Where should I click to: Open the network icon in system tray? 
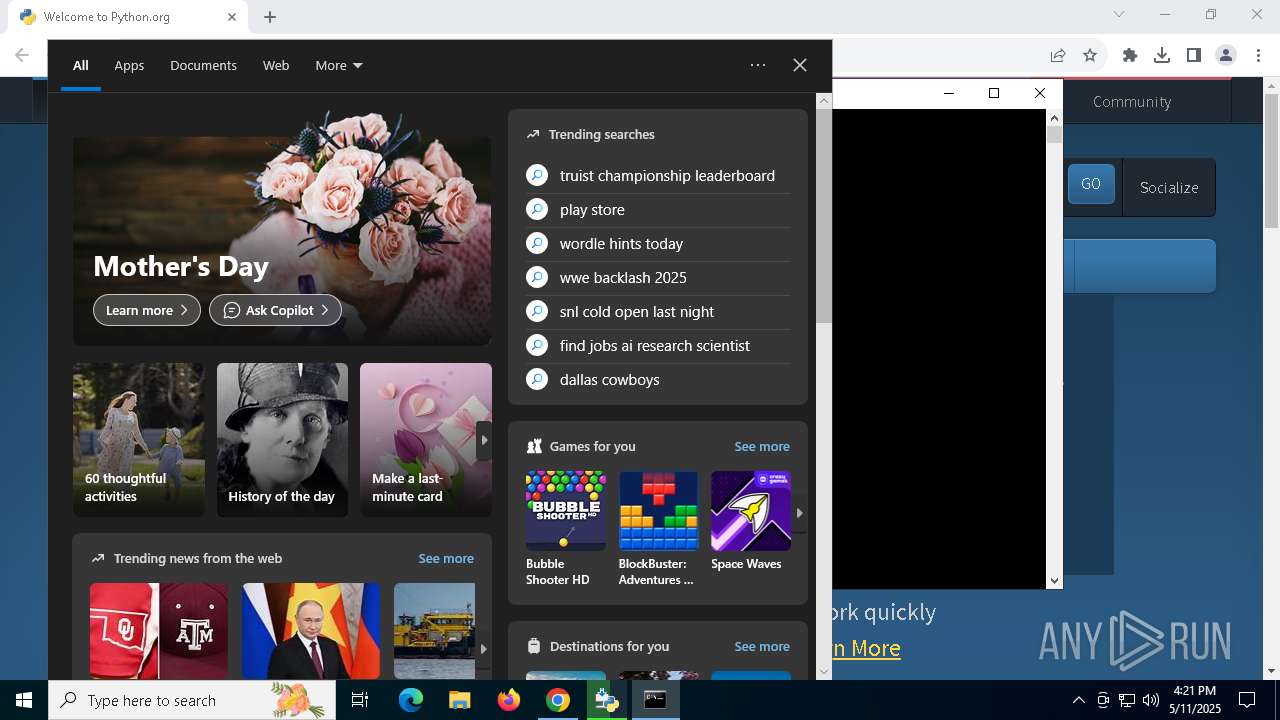1127,701
